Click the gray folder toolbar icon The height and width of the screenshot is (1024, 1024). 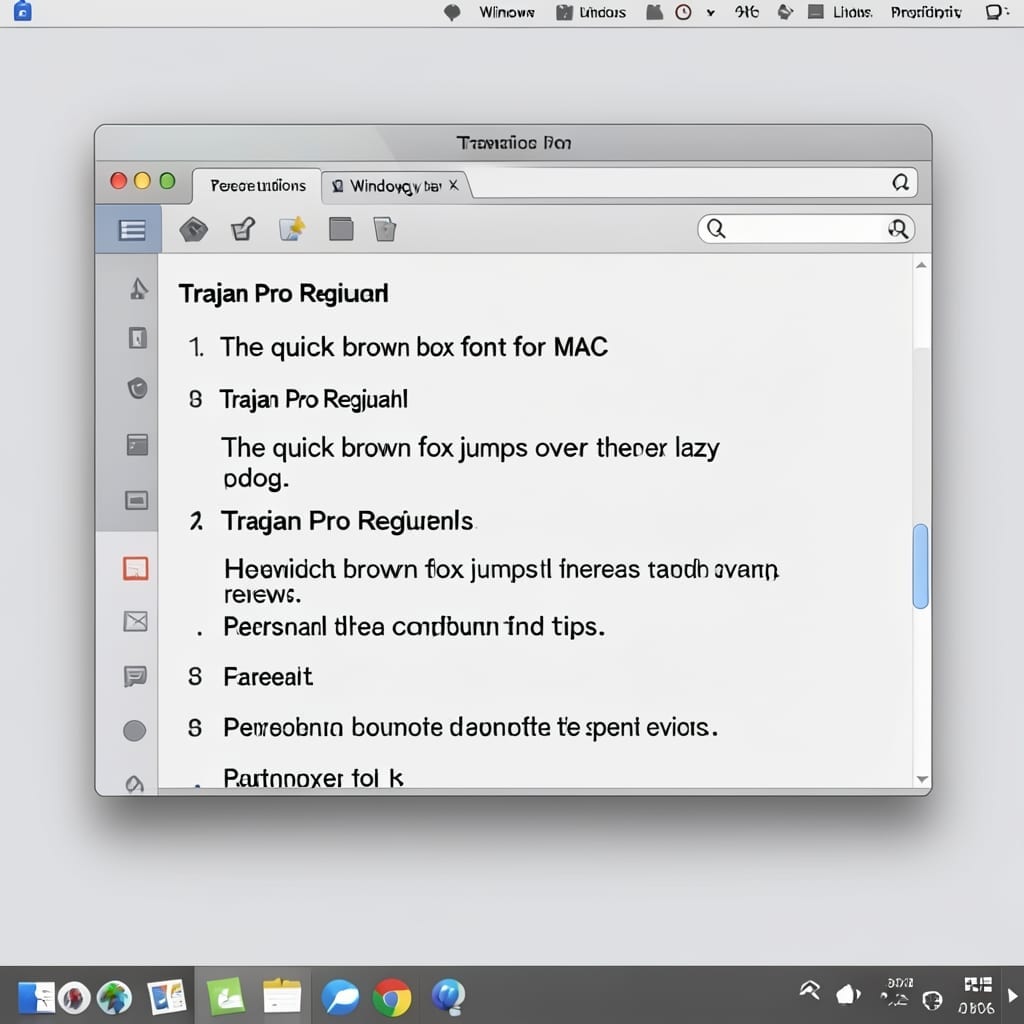click(x=341, y=229)
